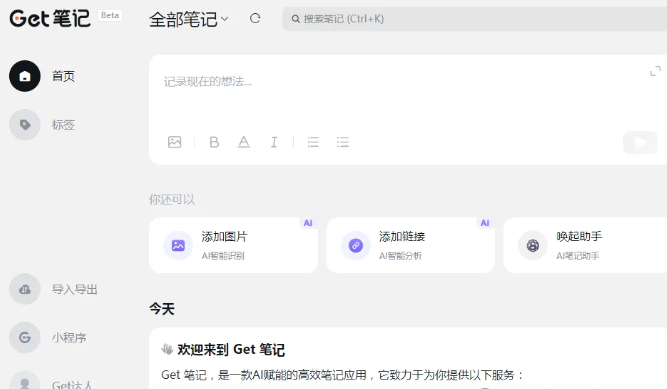The width and height of the screenshot is (667, 389).
Task: Insert an image via editor toolbar
Action: [x=174, y=142]
